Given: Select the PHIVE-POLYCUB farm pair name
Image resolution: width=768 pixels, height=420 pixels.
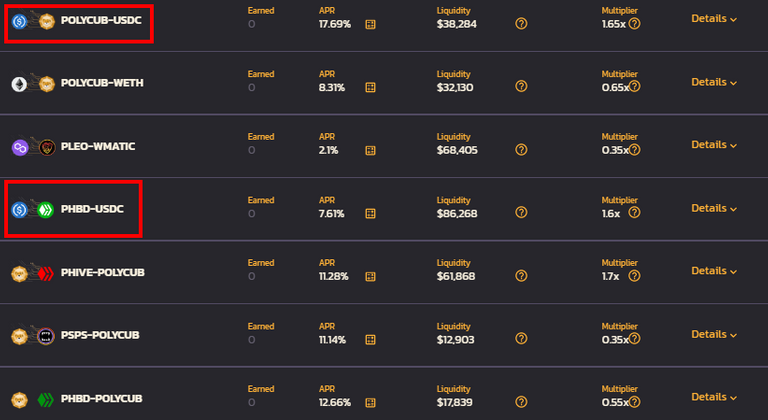Looking at the screenshot, I should coord(102,272).
